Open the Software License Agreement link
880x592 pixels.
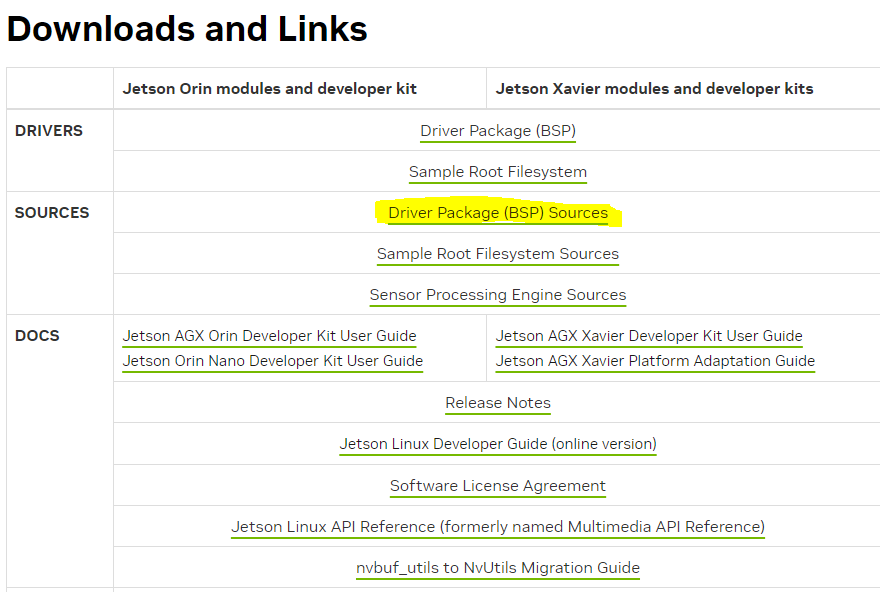point(498,485)
